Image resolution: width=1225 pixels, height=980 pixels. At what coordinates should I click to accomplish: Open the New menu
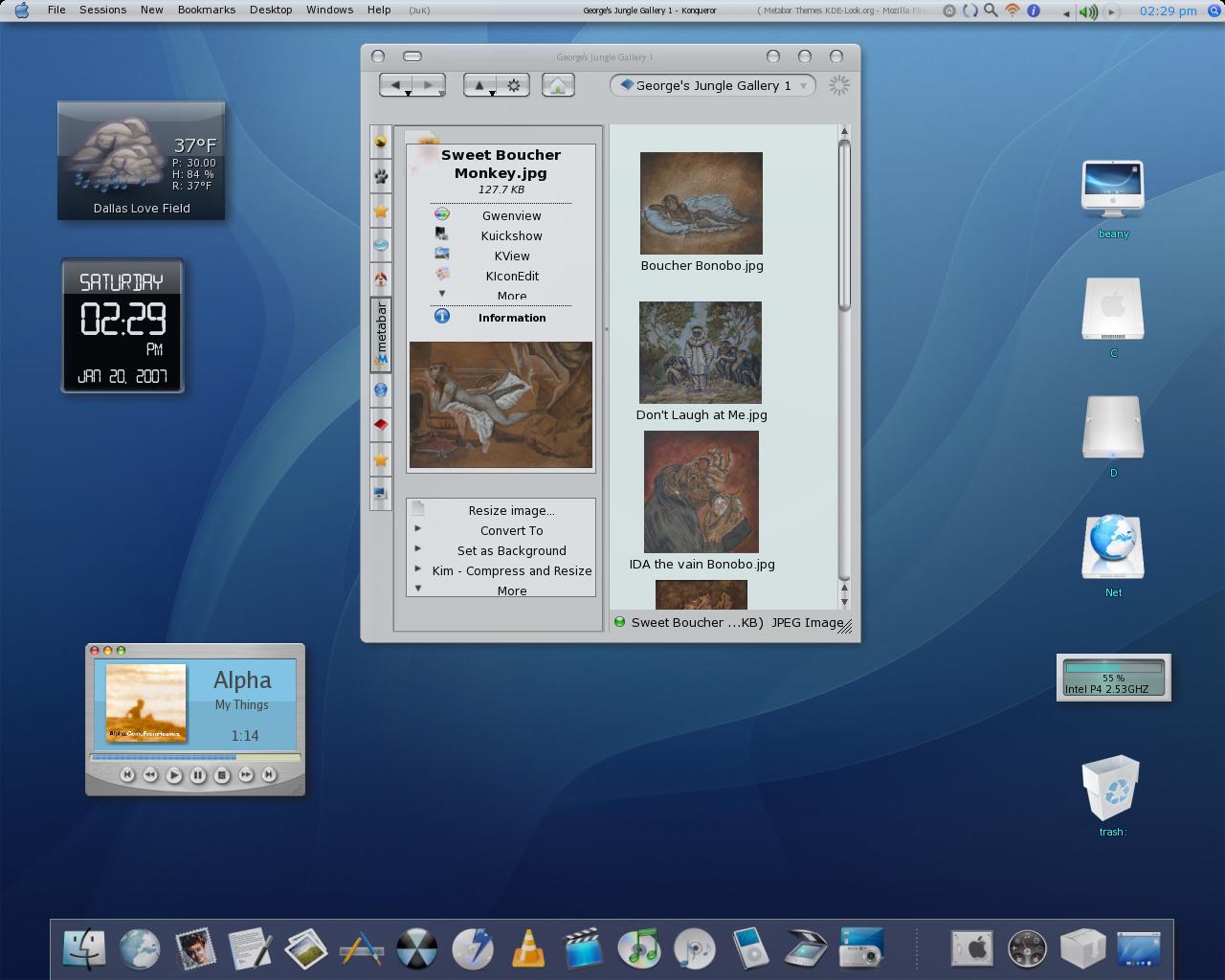151,10
